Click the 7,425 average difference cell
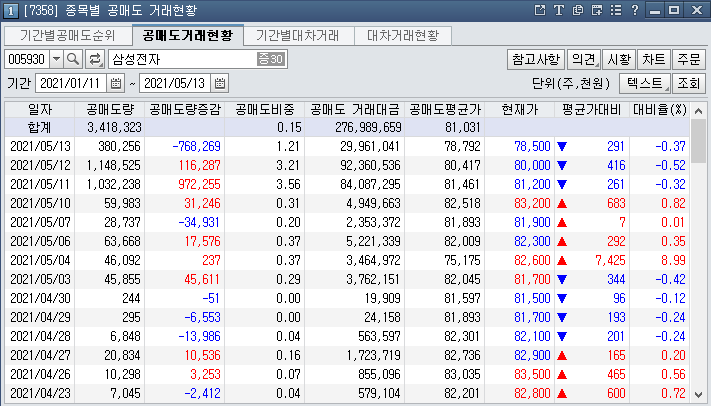Image resolution: width=711 pixels, height=406 pixels. point(592,260)
